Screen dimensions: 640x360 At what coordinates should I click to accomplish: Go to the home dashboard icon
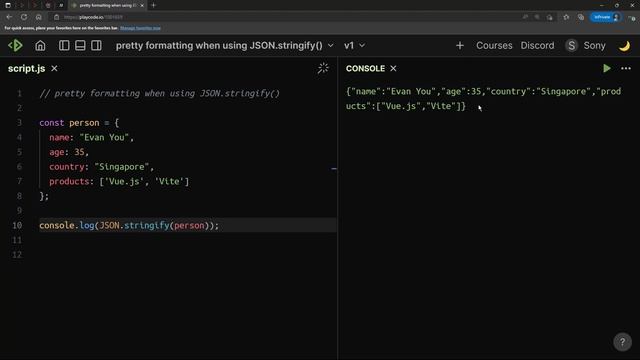click(x=40, y=45)
